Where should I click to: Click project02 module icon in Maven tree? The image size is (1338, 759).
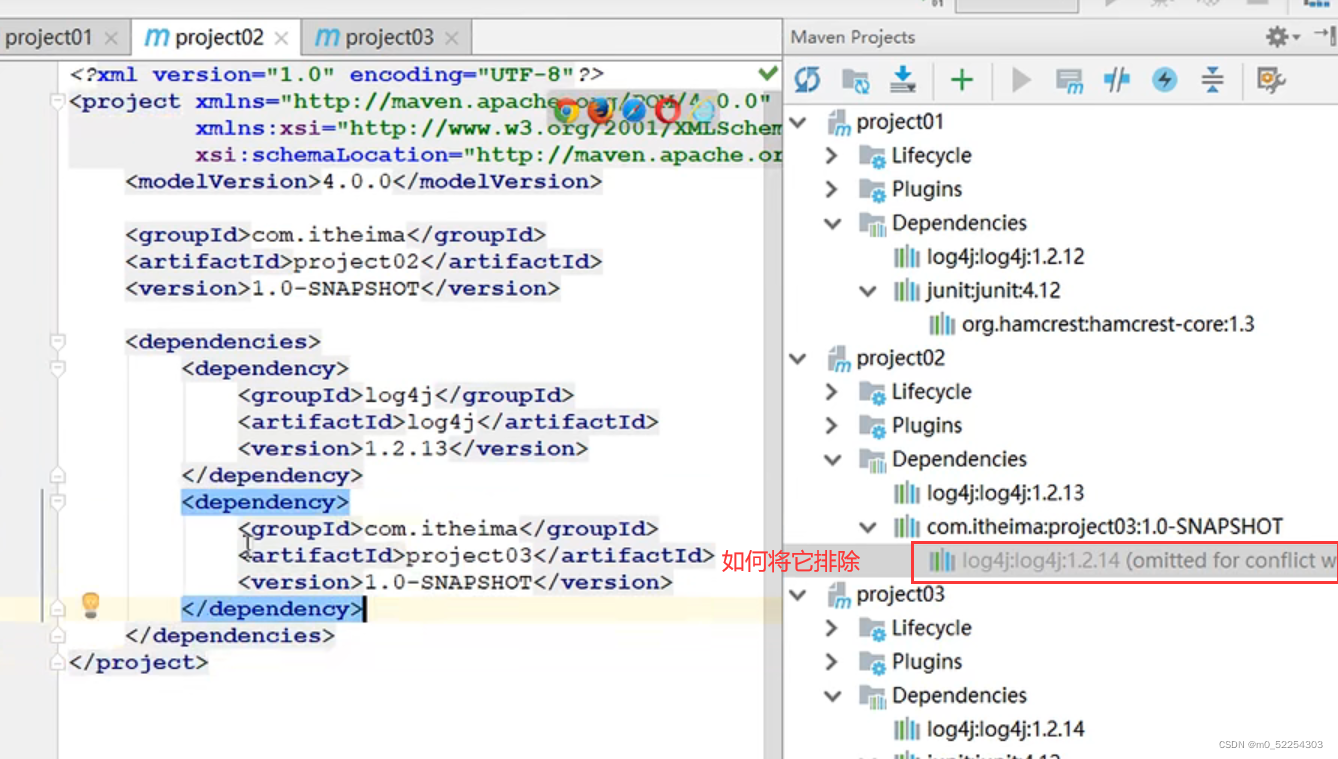(x=838, y=358)
